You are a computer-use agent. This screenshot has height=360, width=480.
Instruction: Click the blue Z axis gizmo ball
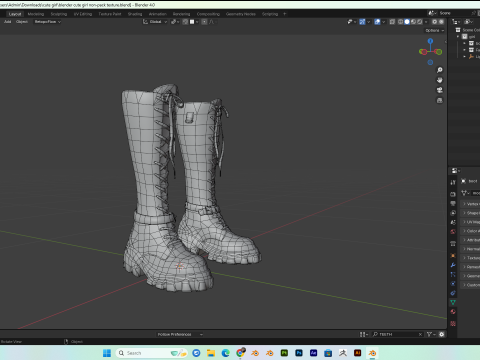[430, 41]
